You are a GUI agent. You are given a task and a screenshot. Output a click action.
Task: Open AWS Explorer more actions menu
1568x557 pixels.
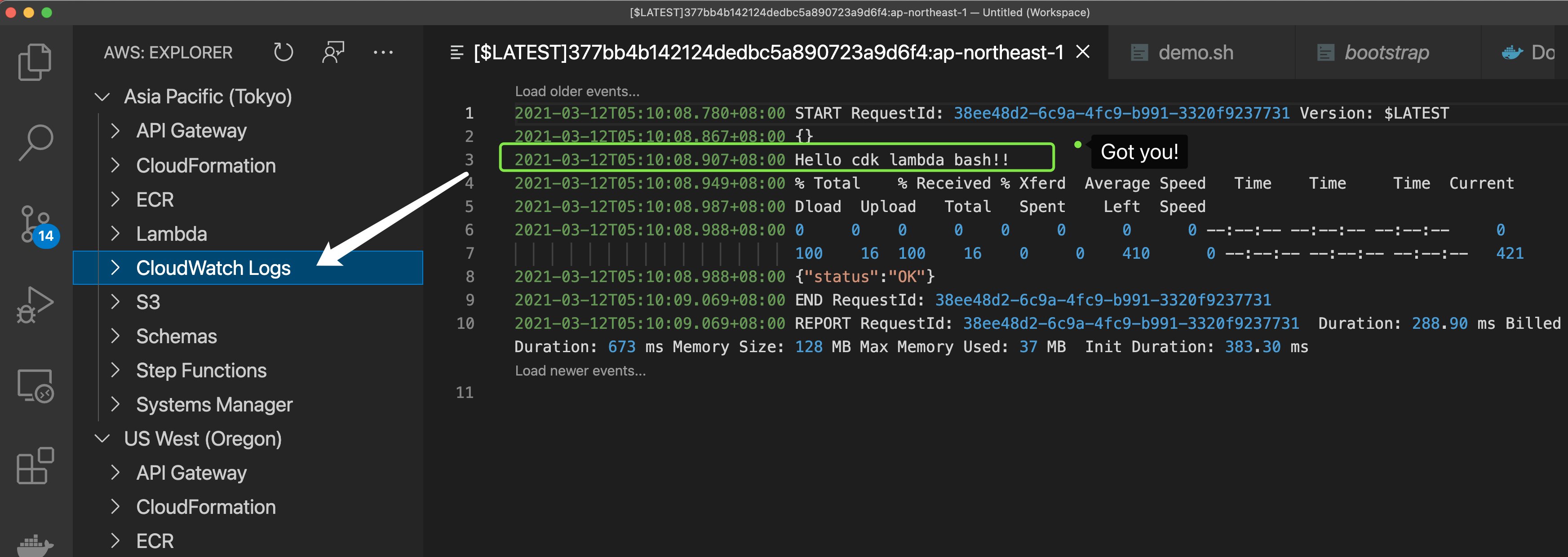(383, 53)
